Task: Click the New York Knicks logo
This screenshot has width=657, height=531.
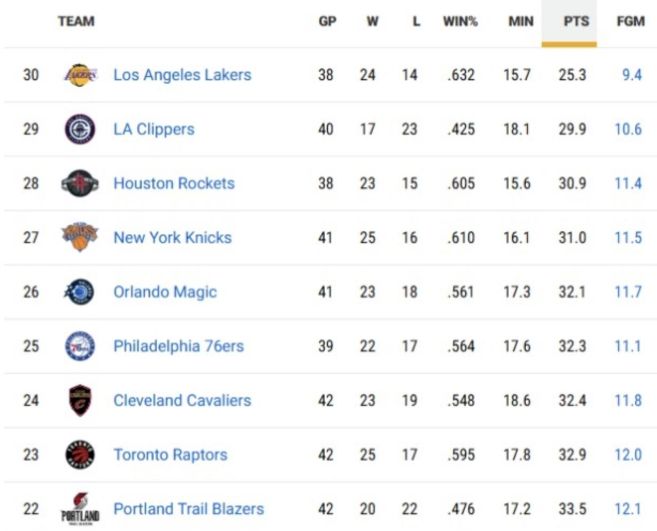Action: pyautogui.click(x=80, y=237)
